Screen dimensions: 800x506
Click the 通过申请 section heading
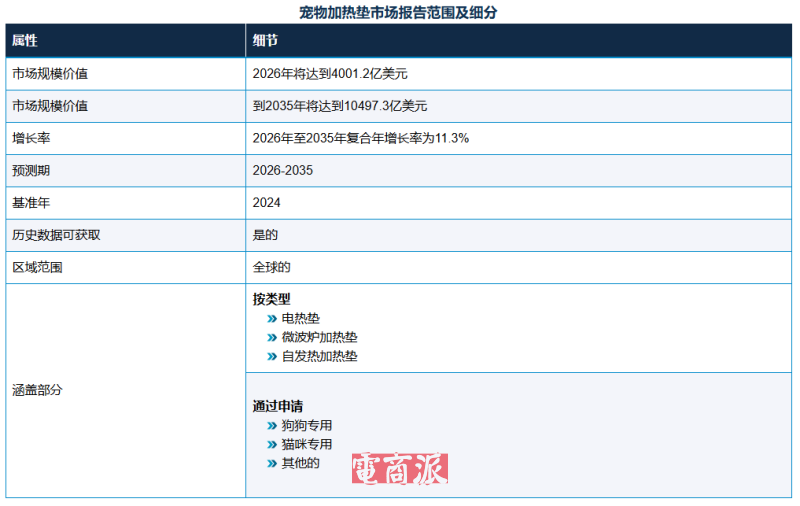tap(277, 406)
